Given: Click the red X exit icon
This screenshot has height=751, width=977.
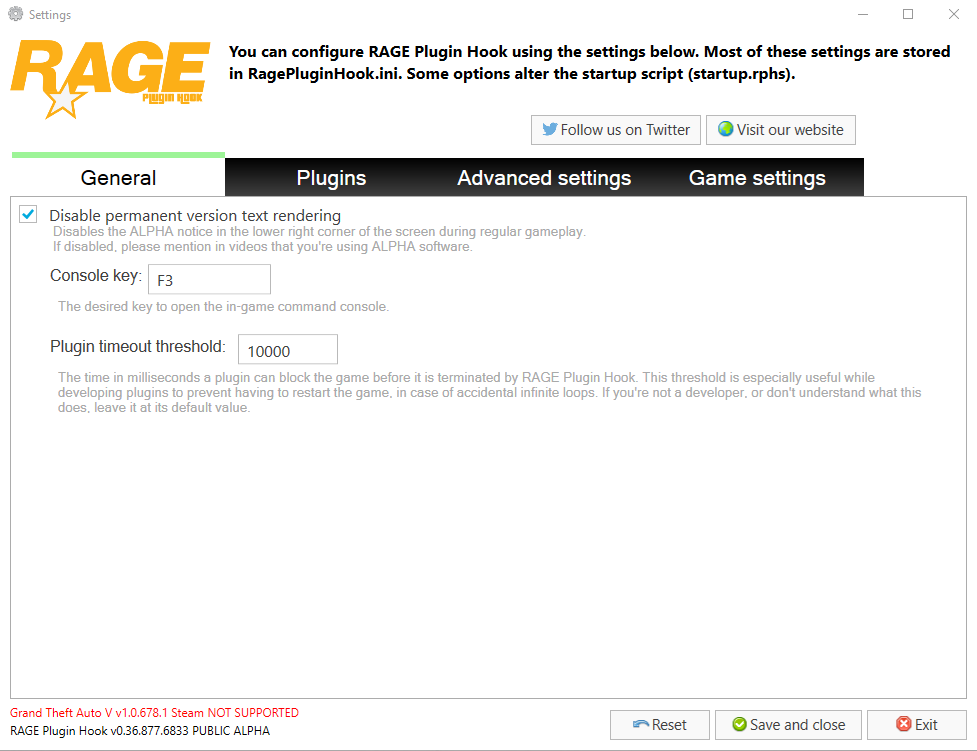Looking at the screenshot, I should click(903, 724).
